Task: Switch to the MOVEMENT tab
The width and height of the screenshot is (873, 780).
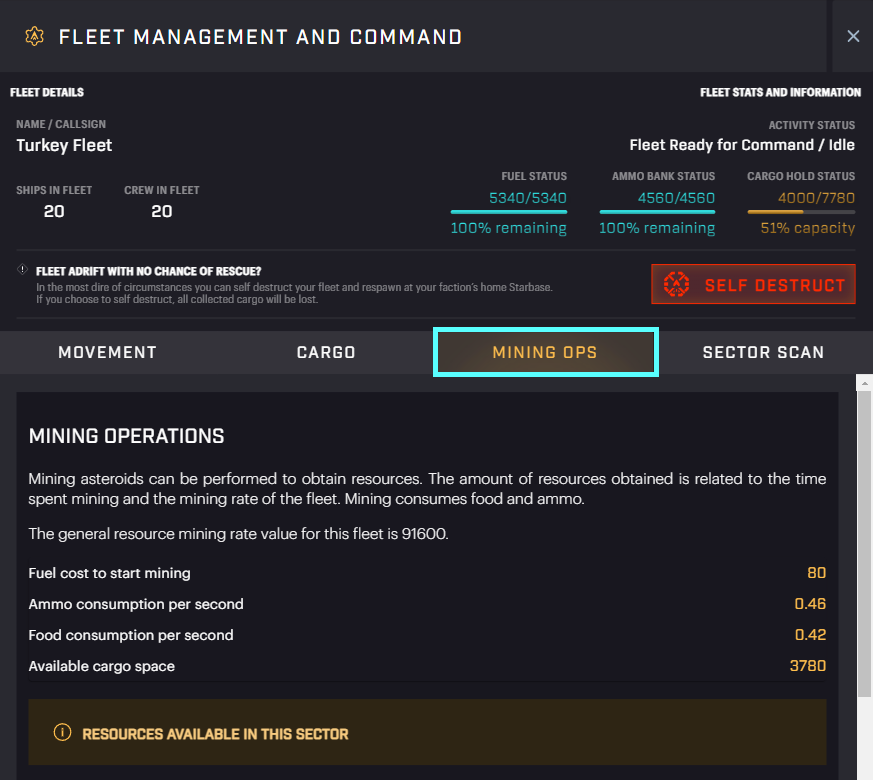Action: (x=107, y=352)
